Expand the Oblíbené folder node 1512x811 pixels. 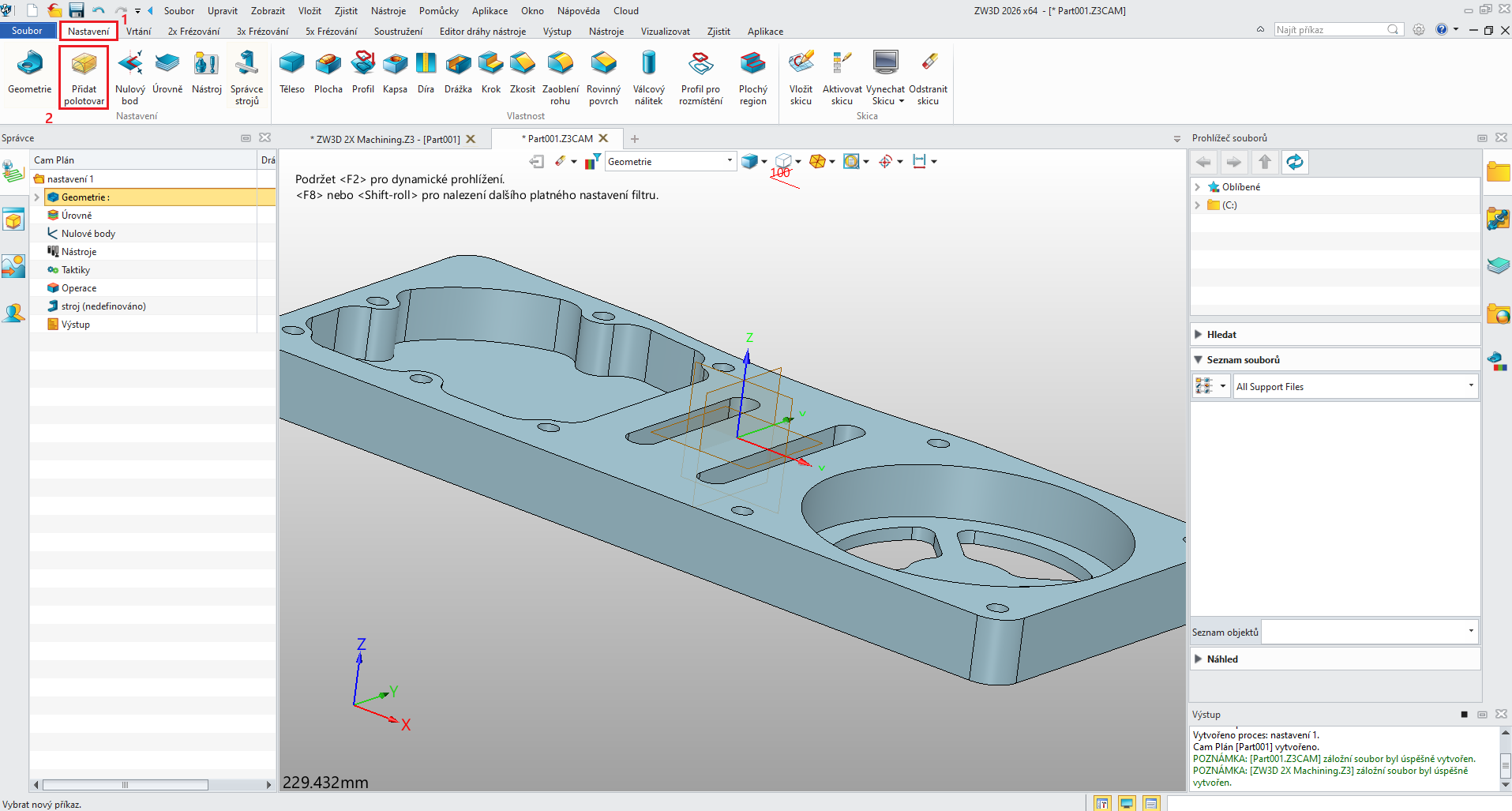tap(1198, 187)
